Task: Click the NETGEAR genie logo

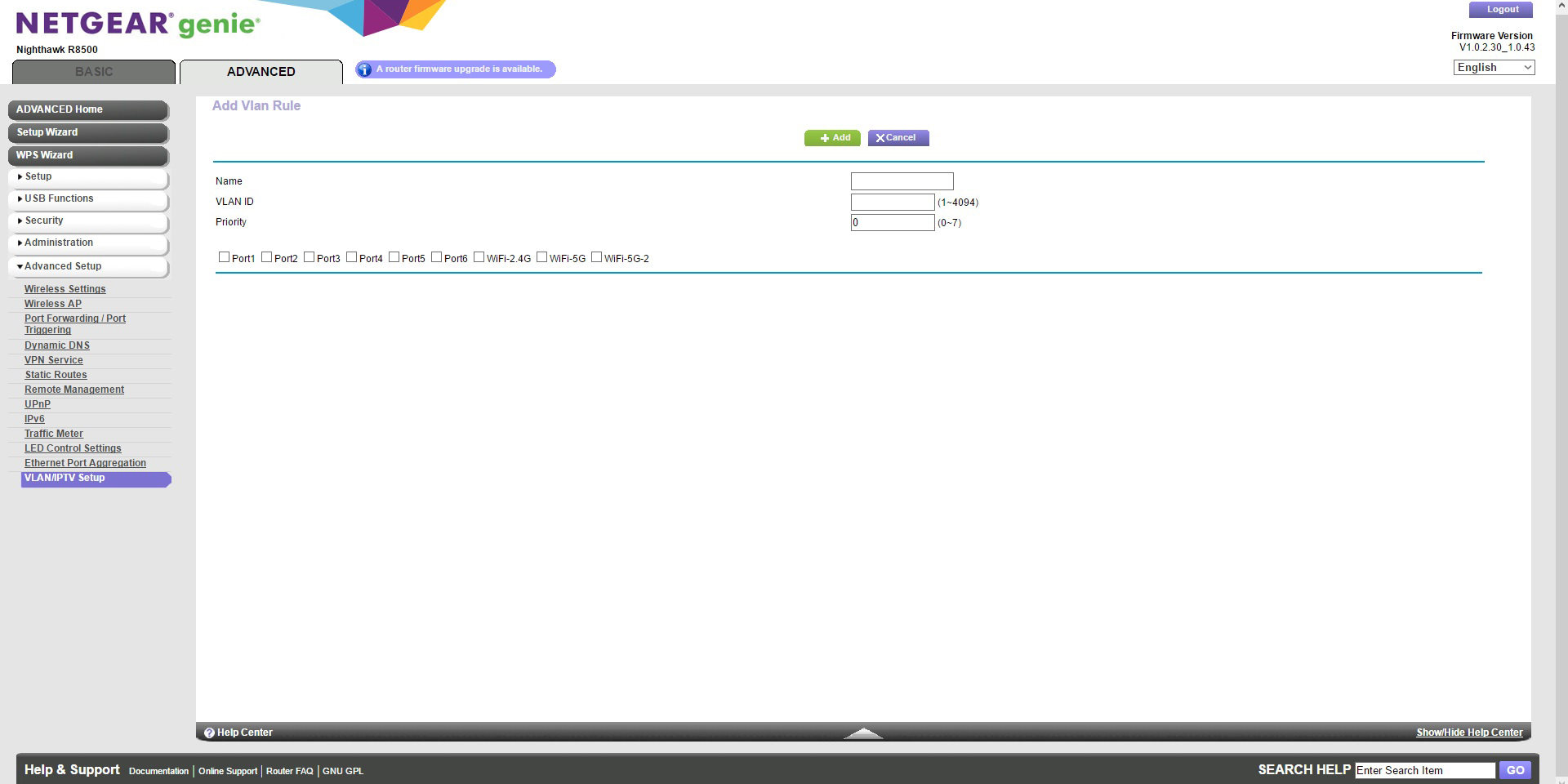Action: point(138,24)
